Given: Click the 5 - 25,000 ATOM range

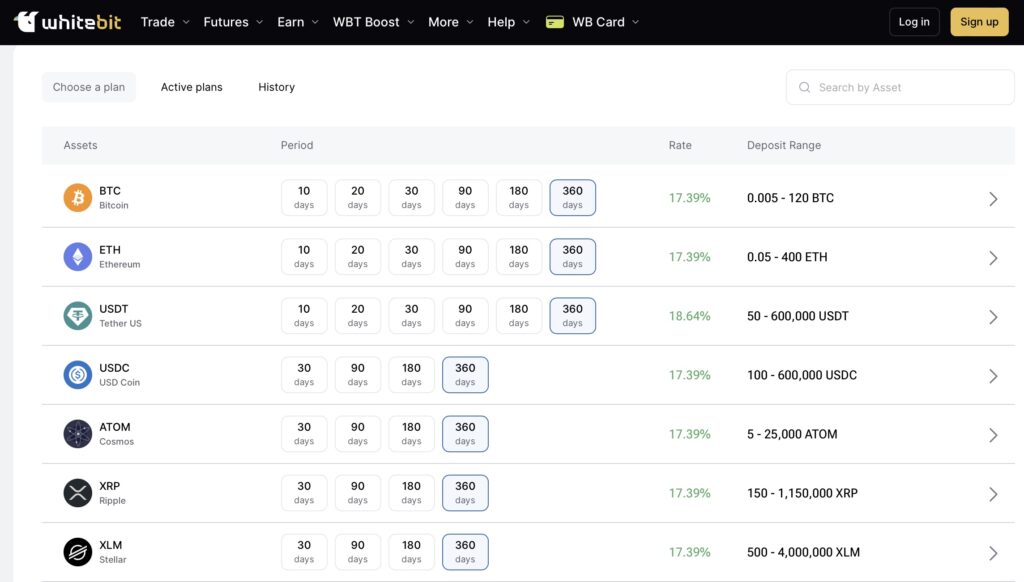Looking at the screenshot, I should point(792,434).
